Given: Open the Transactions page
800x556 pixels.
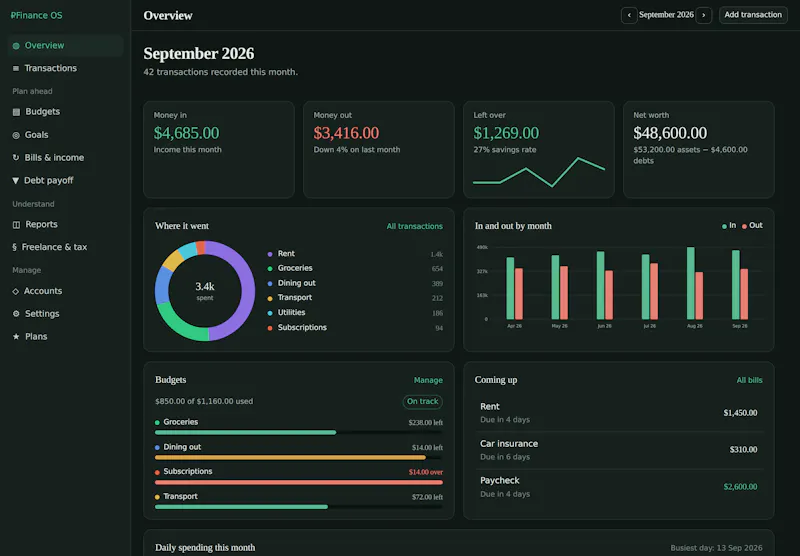Looking at the screenshot, I should click(x=65, y=68).
